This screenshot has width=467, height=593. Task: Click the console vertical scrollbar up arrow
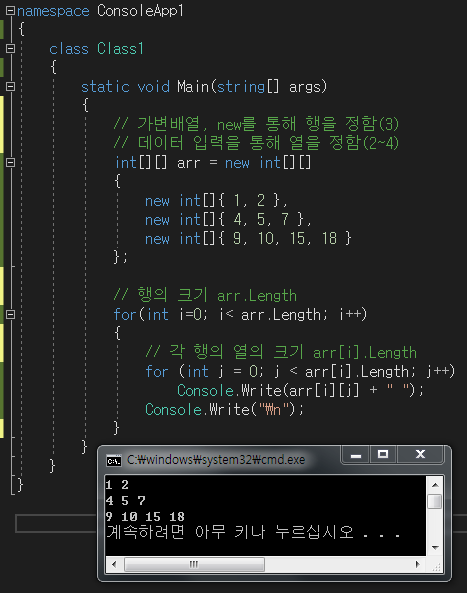tap(435, 485)
